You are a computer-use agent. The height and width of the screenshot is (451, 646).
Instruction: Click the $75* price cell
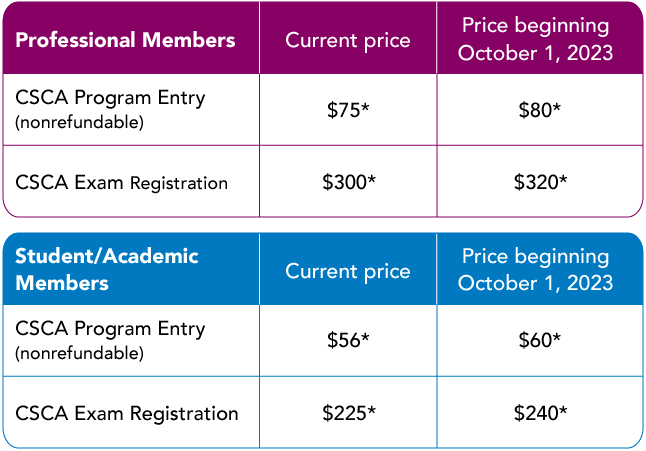[348, 110]
